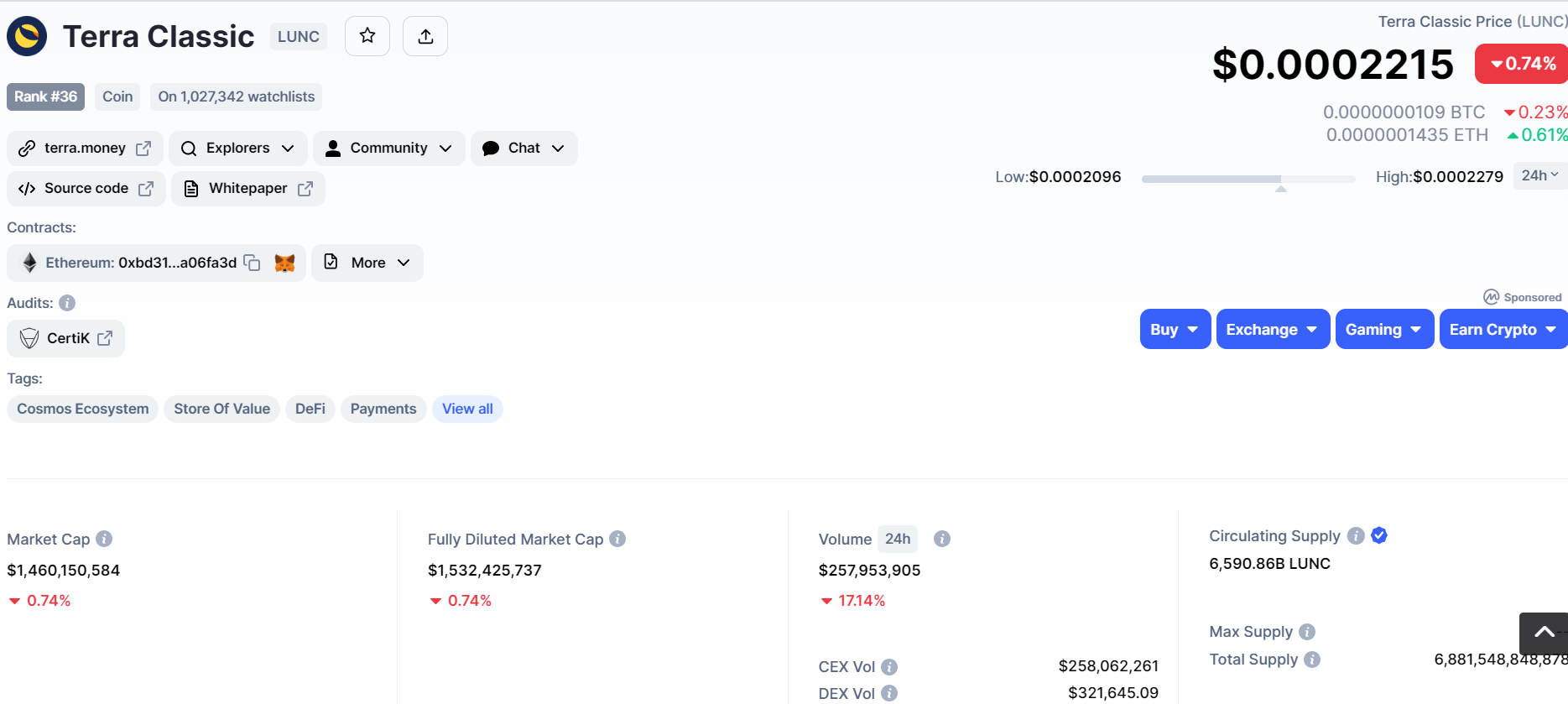The width and height of the screenshot is (1568, 704).
Task: Show Max Supply info tooltip
Action: pyautogui.click(x=1307, y=632)
